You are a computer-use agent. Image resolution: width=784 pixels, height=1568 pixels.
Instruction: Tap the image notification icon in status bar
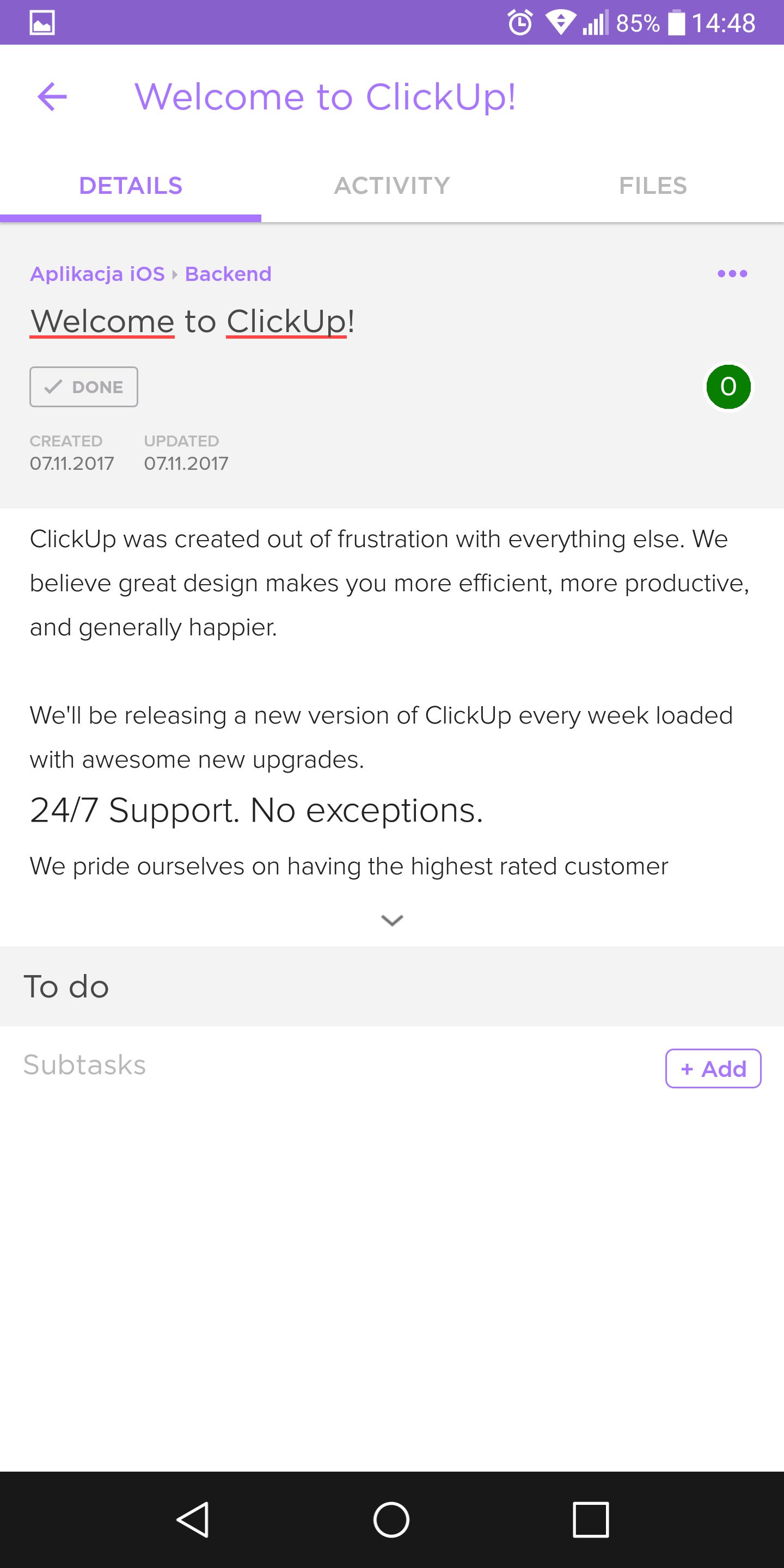[x=42, y=22]
